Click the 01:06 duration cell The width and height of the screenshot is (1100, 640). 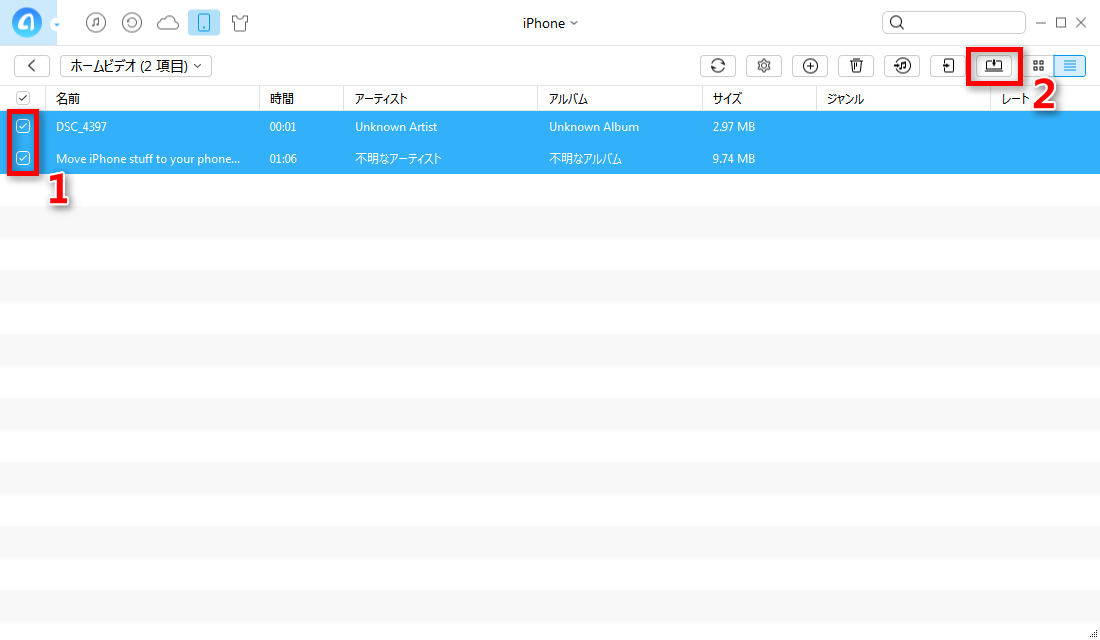click(x=283, y=159)
